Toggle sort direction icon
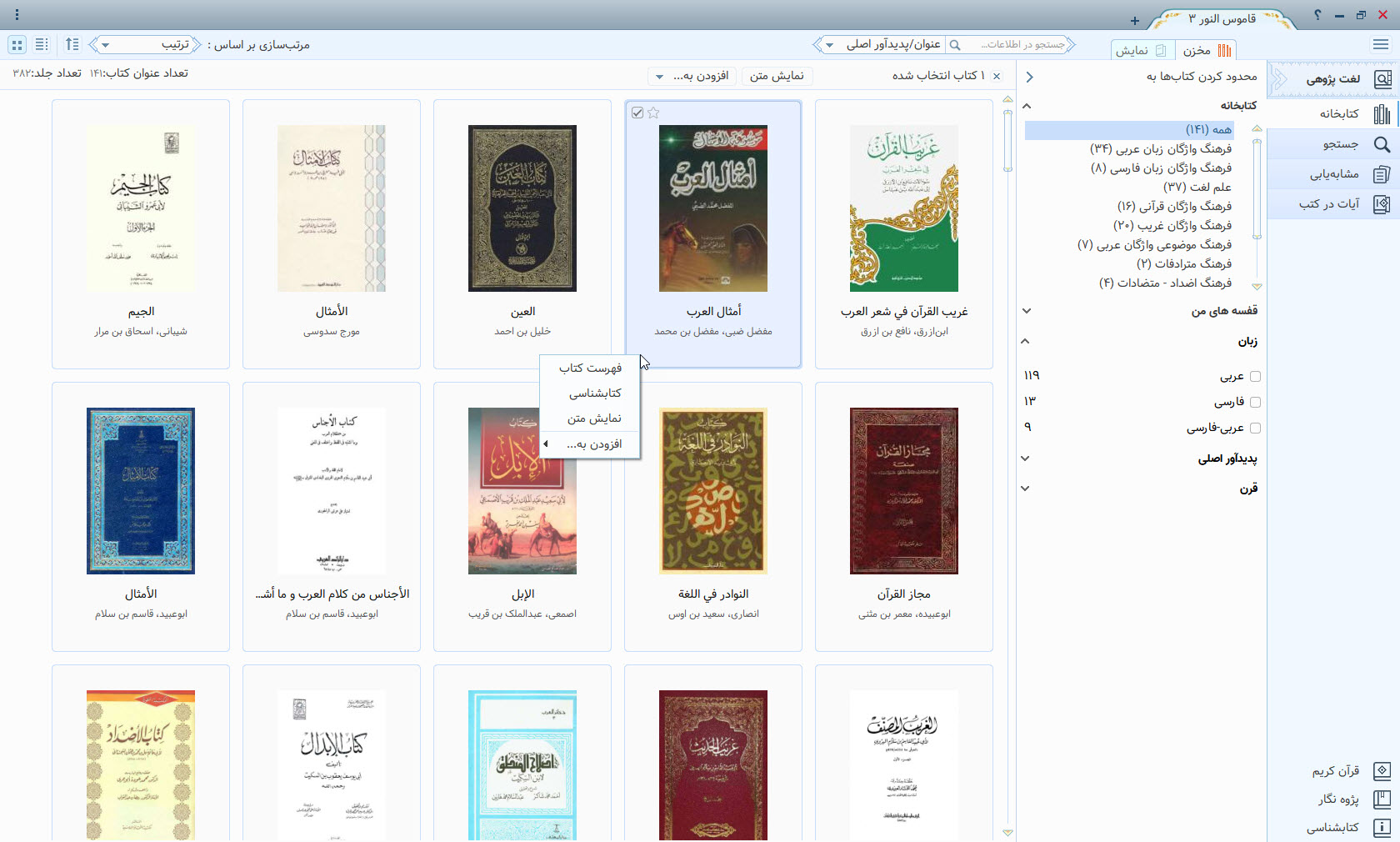Viewport: 1400px width, 842px height. coord(72,44)
